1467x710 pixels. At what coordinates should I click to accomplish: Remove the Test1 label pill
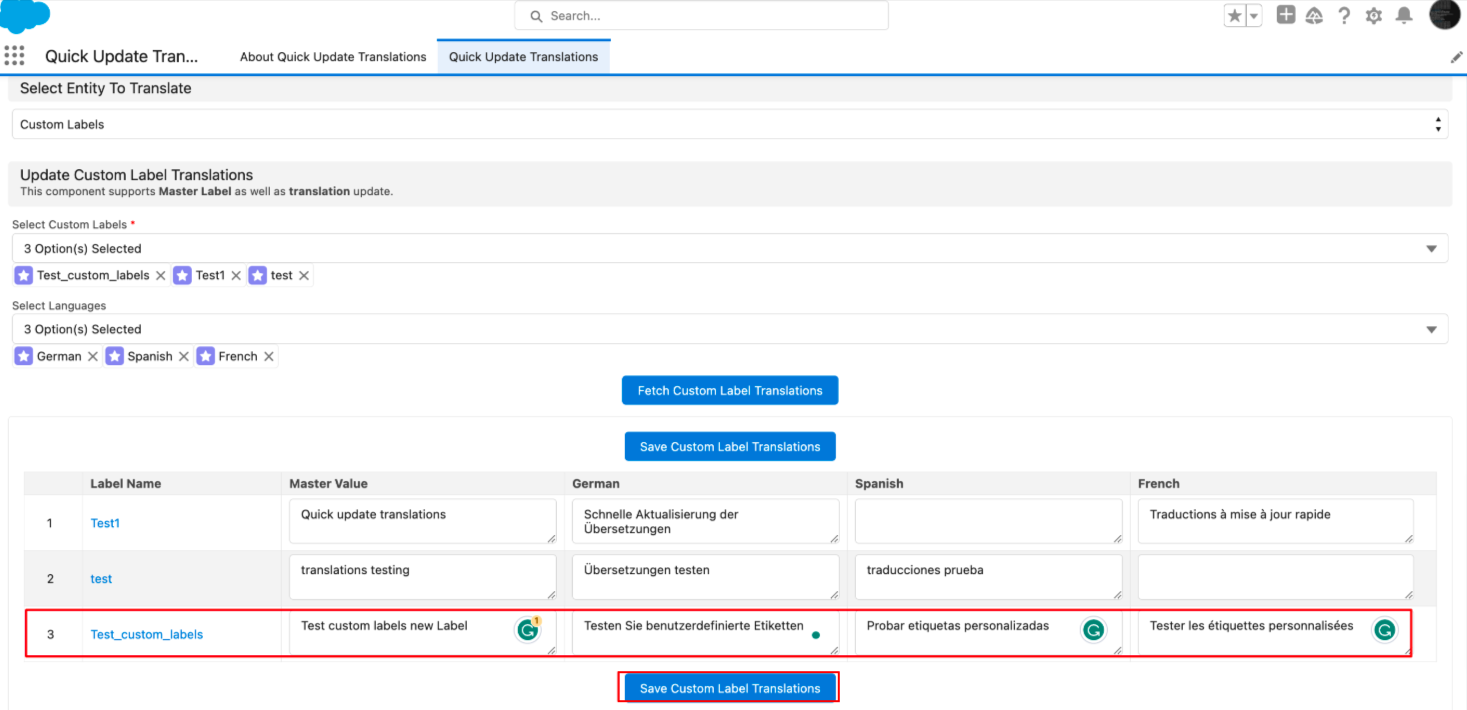click(x=236, y=276)
